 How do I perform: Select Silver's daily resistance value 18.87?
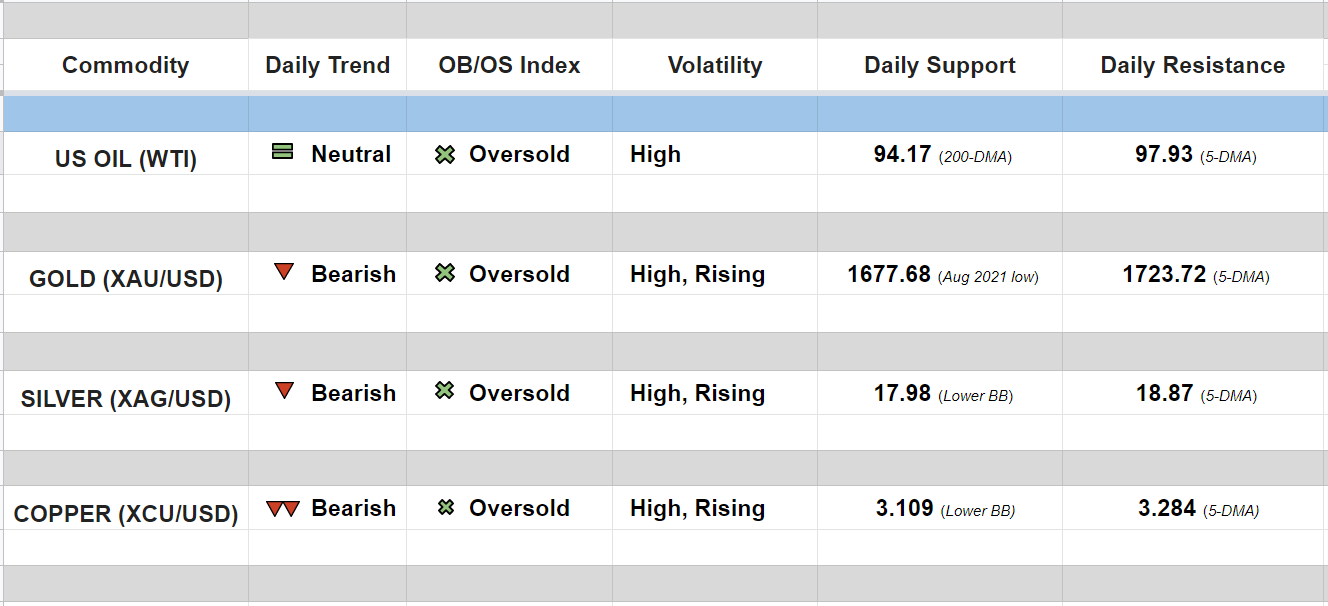pos(1164,393)
